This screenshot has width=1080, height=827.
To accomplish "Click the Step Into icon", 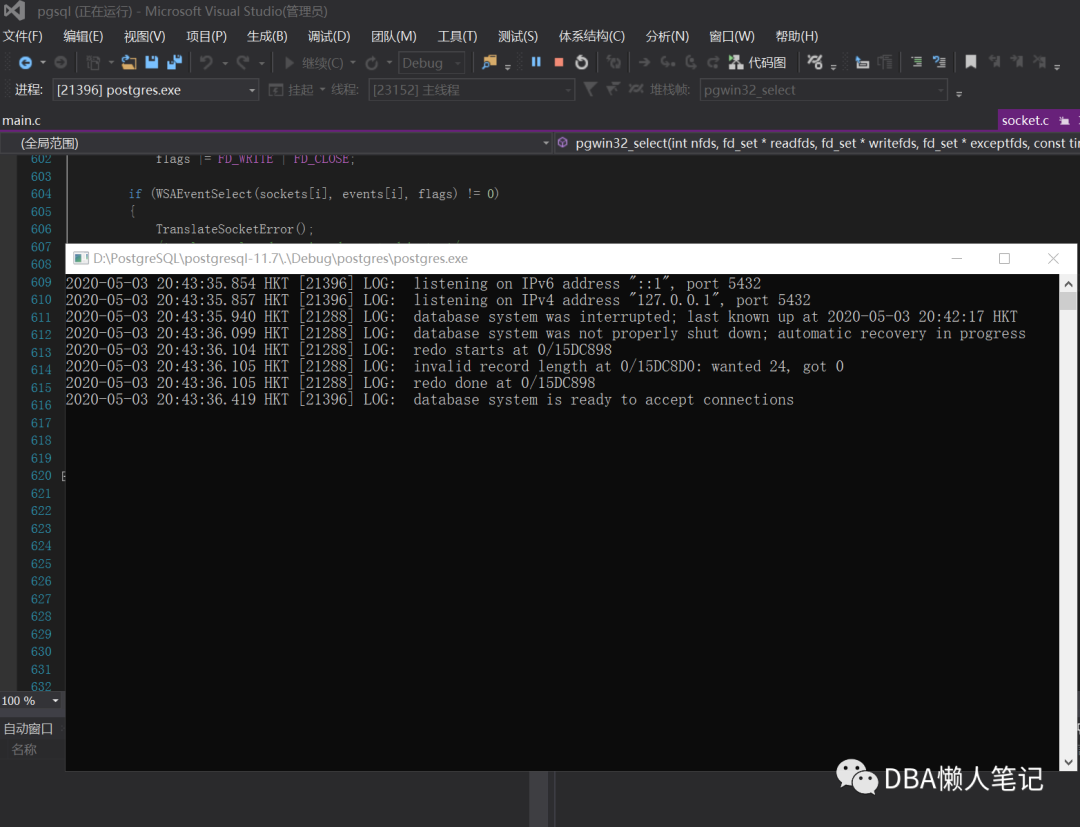I will pyautogui.click(x=667, y=63).
